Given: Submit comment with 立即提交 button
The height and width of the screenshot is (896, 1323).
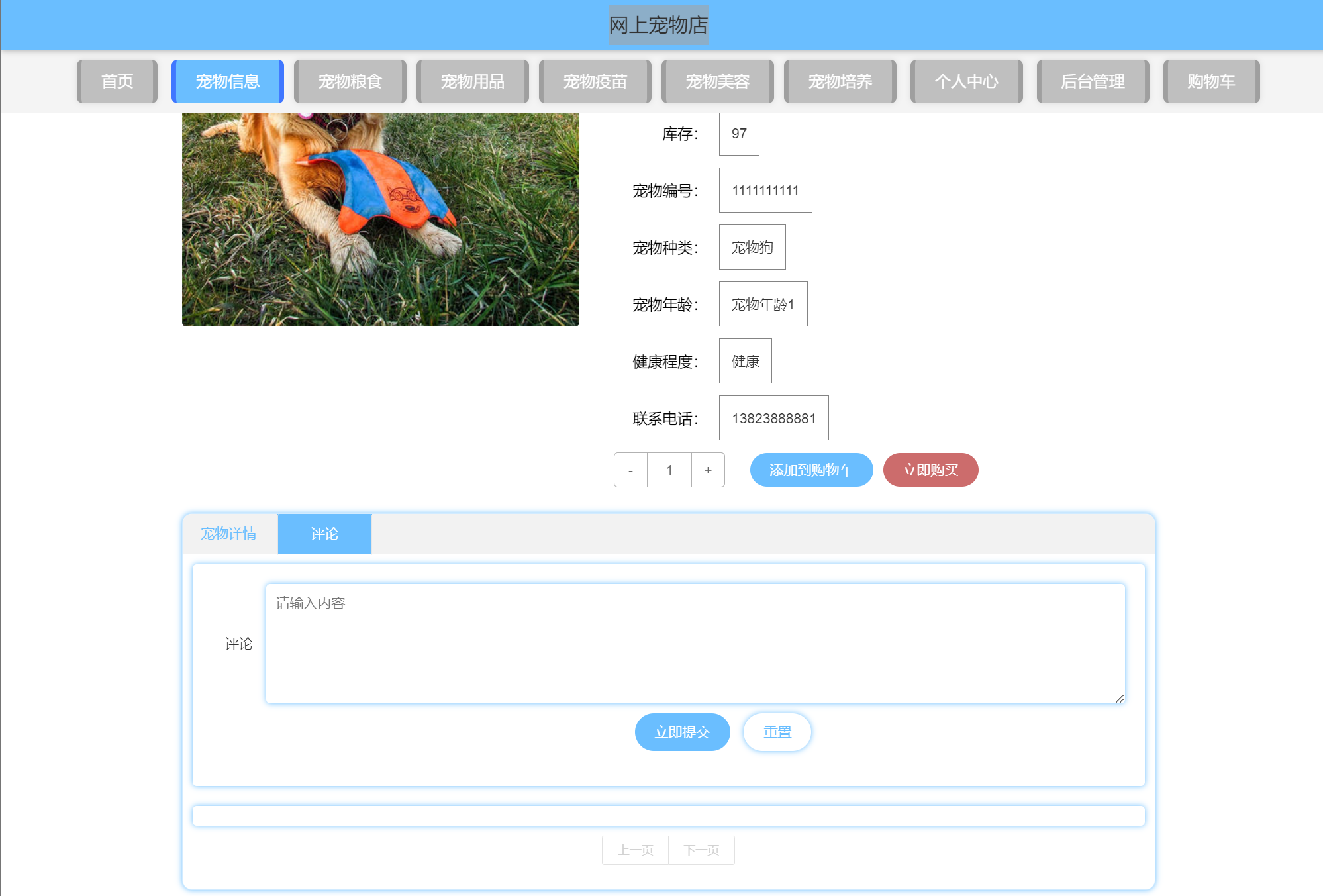Looking at the screenshot, I should click(682, 732).
